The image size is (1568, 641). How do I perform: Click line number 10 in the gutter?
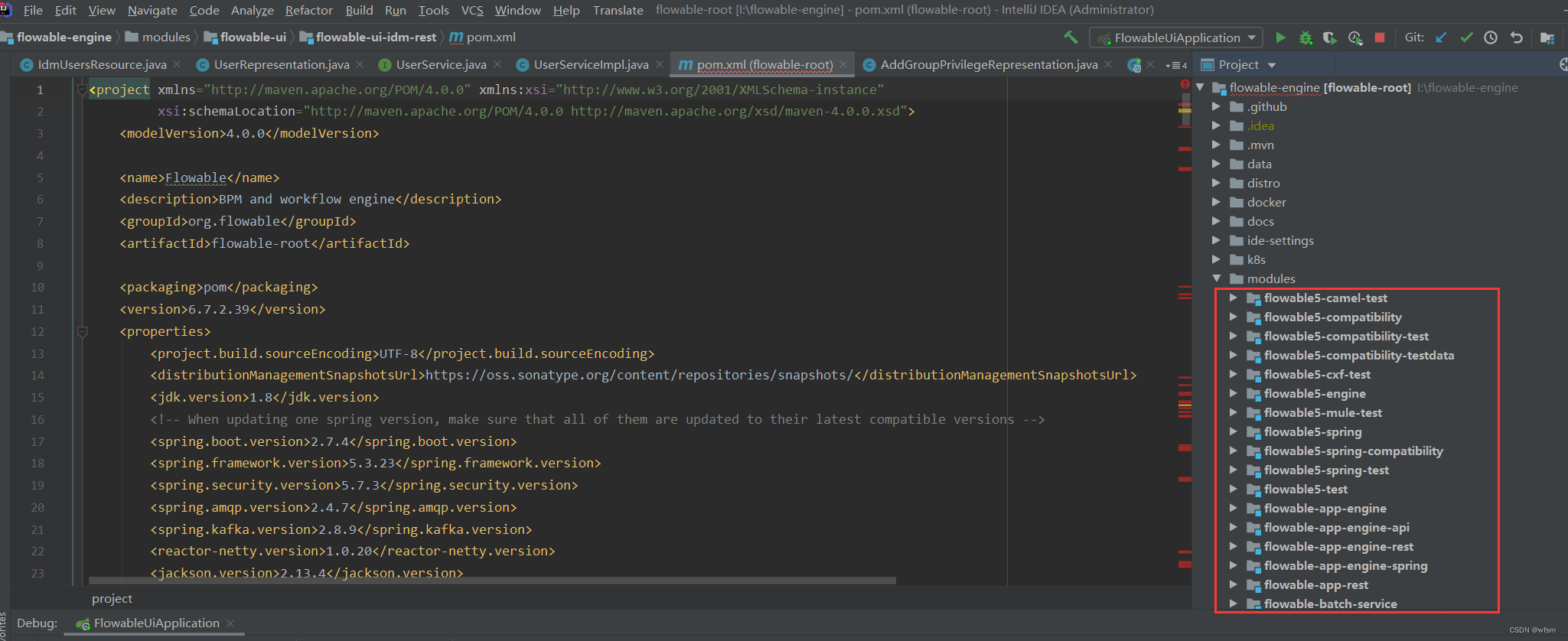point(37,288)
